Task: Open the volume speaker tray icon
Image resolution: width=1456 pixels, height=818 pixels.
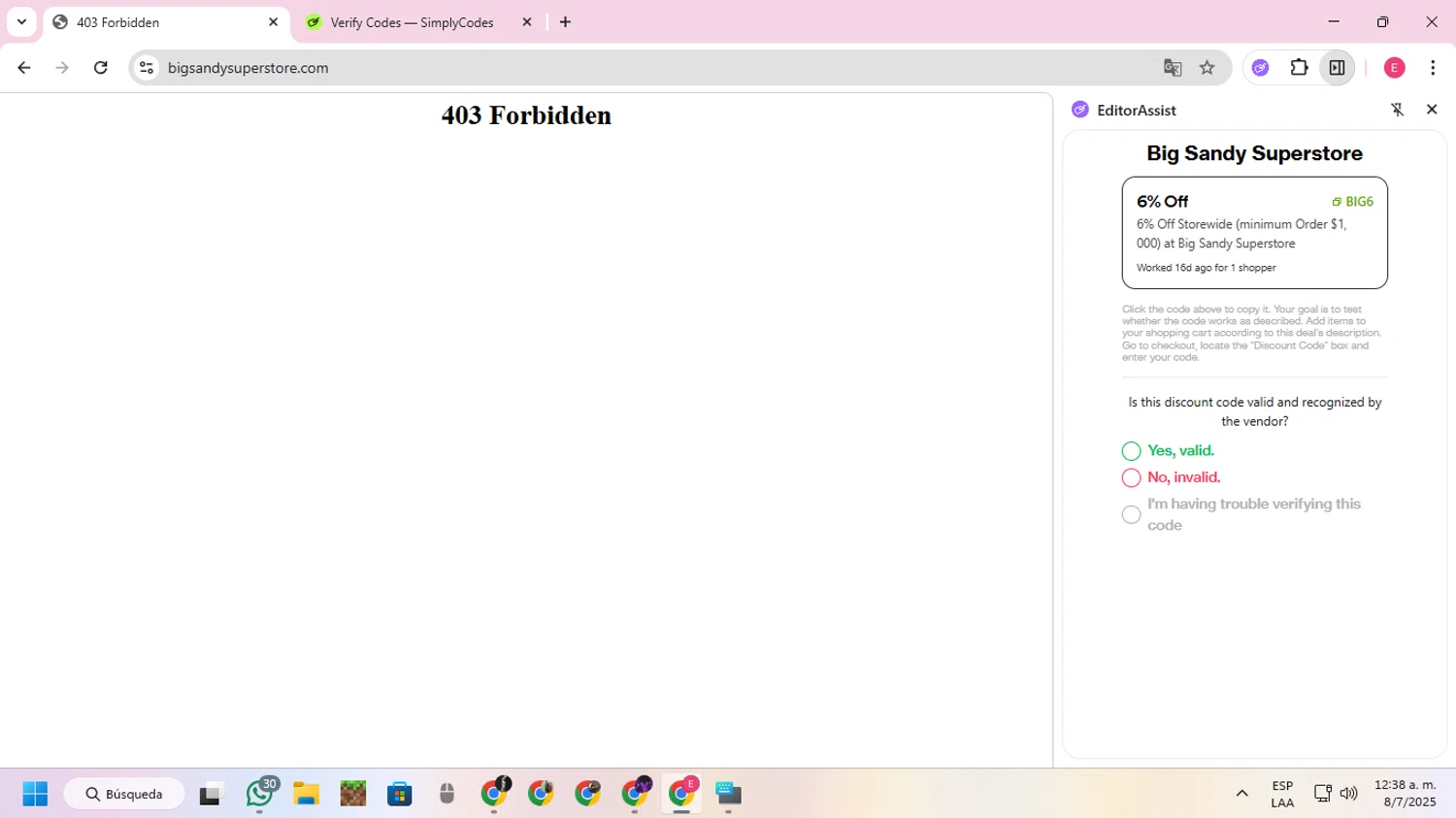Action: pyautogui.click(x=1348, y=794)
